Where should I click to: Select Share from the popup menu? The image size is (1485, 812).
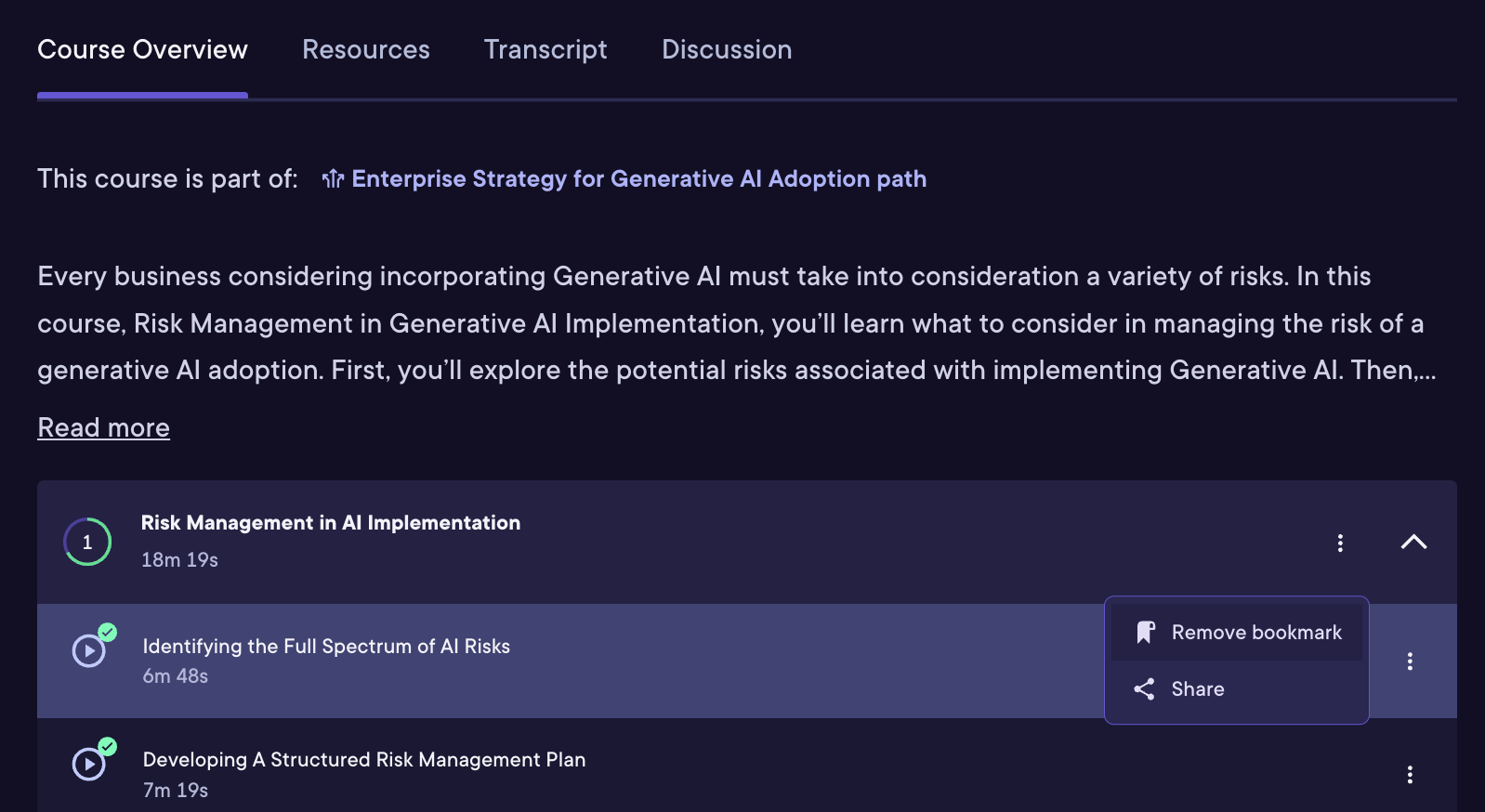[x=1197, y=689]
